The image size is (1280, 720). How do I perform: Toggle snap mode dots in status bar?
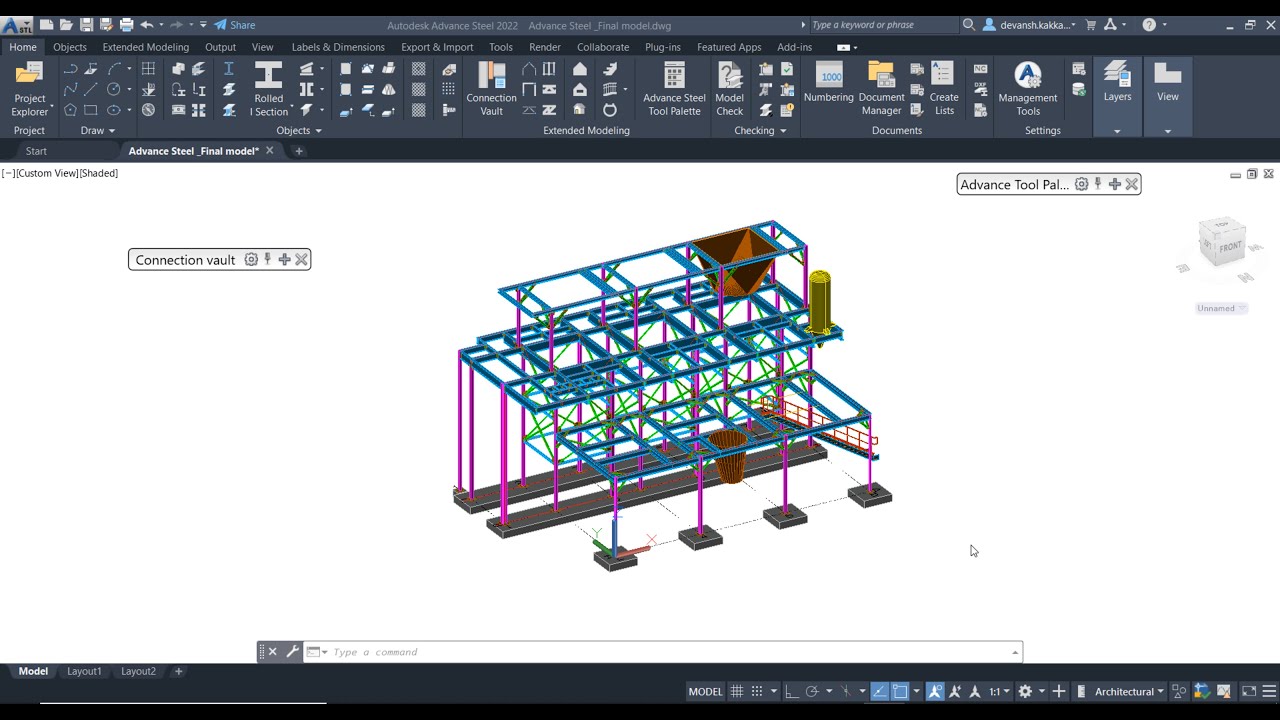(x=757, y=691)
